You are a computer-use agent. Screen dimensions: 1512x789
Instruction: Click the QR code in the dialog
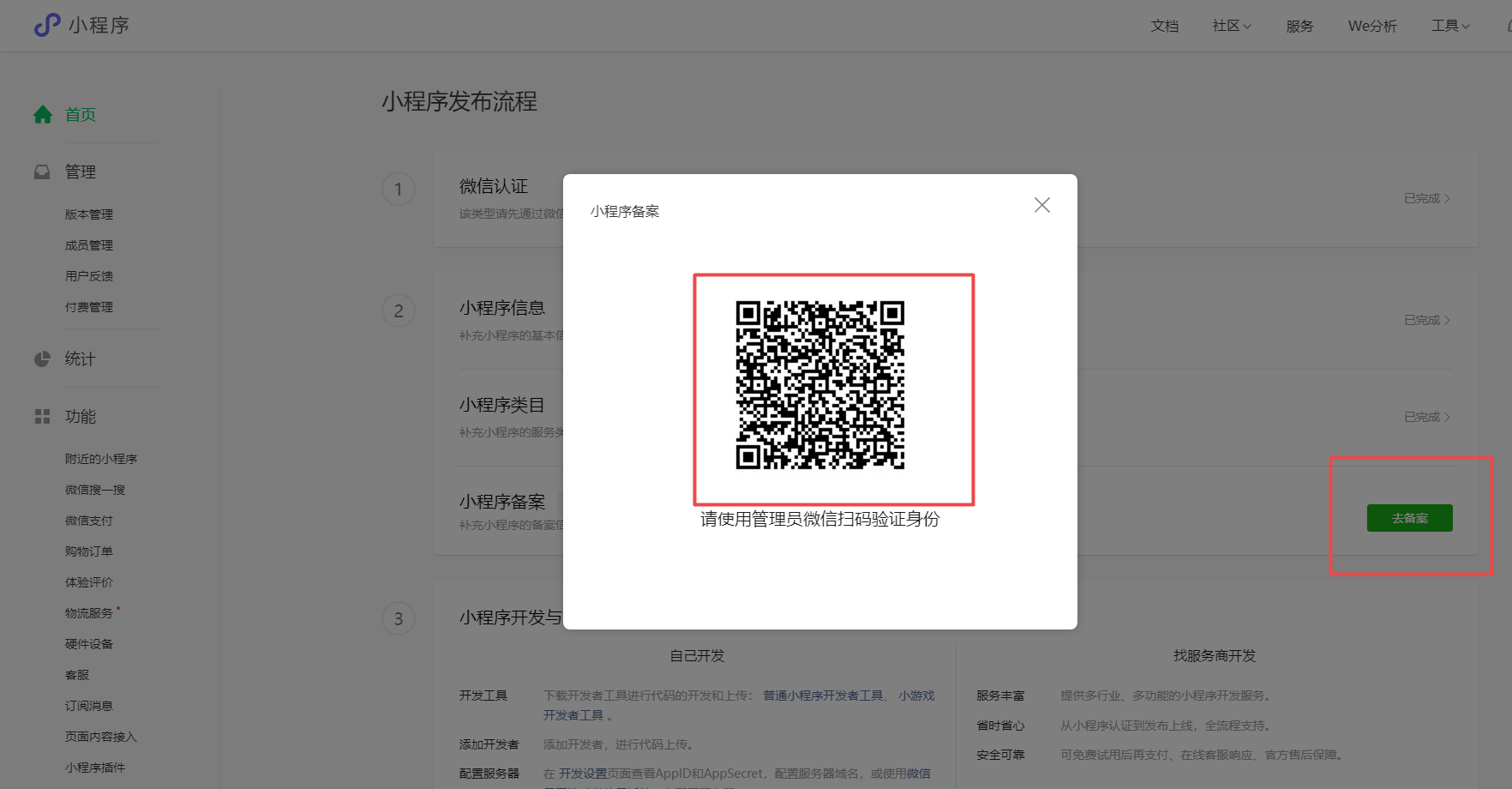tap(820, 385)
